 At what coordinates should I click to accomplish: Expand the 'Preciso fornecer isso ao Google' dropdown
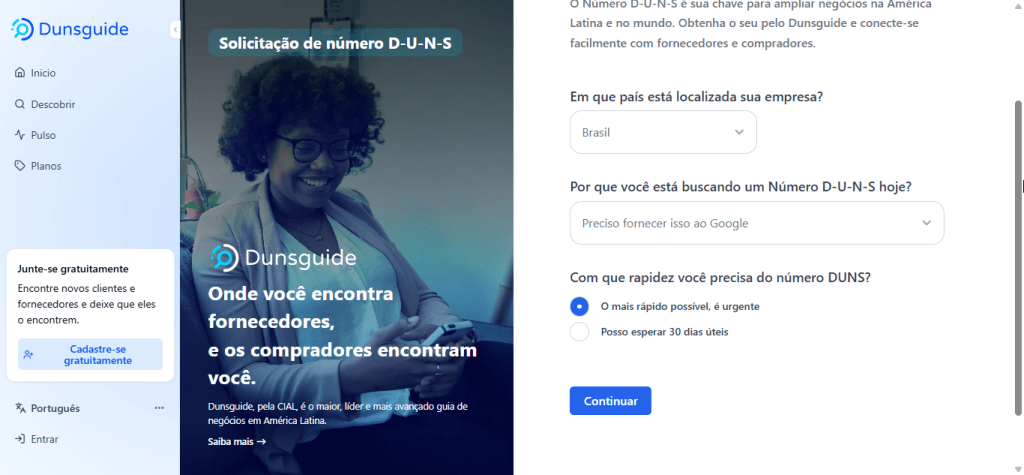pyautogui.click(x=757, y=223)
